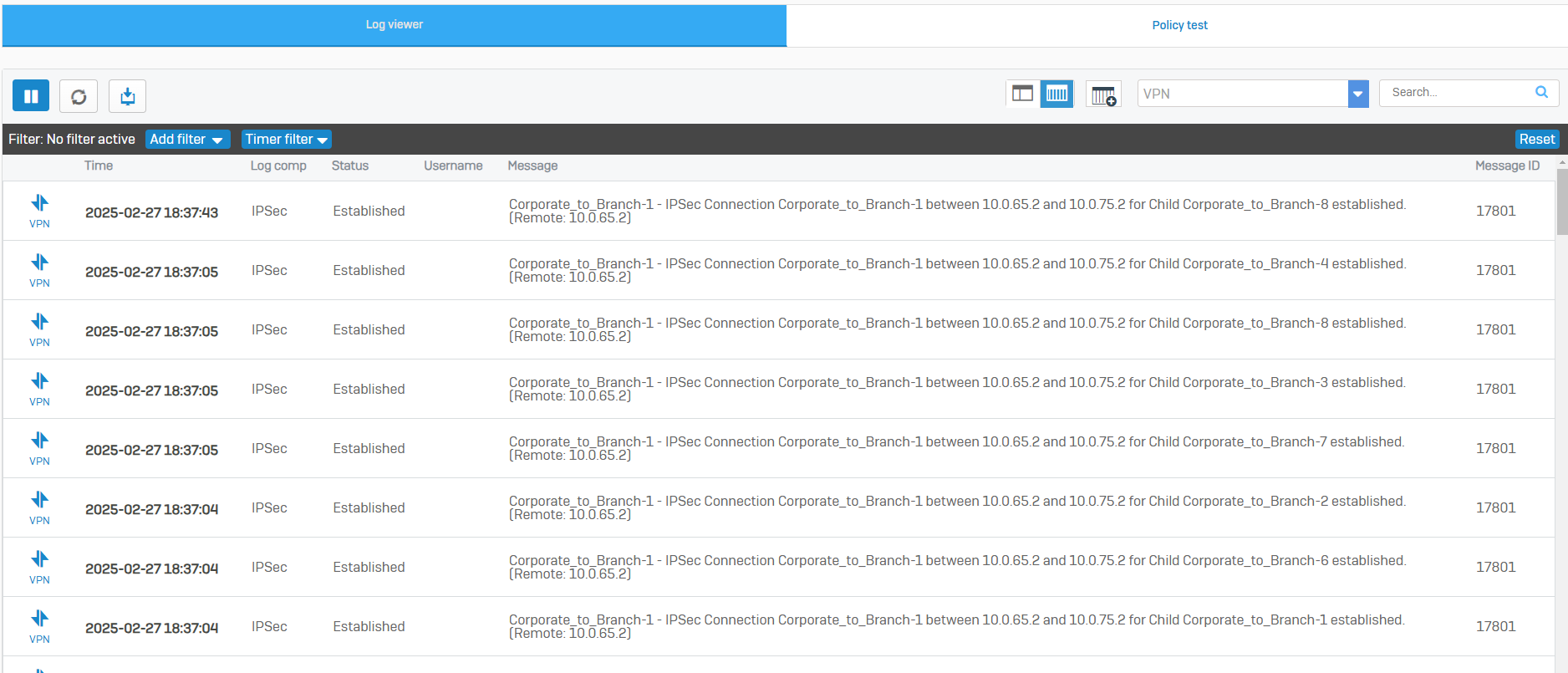Refresh the log viewer
1568x673 pixels.
79,96
